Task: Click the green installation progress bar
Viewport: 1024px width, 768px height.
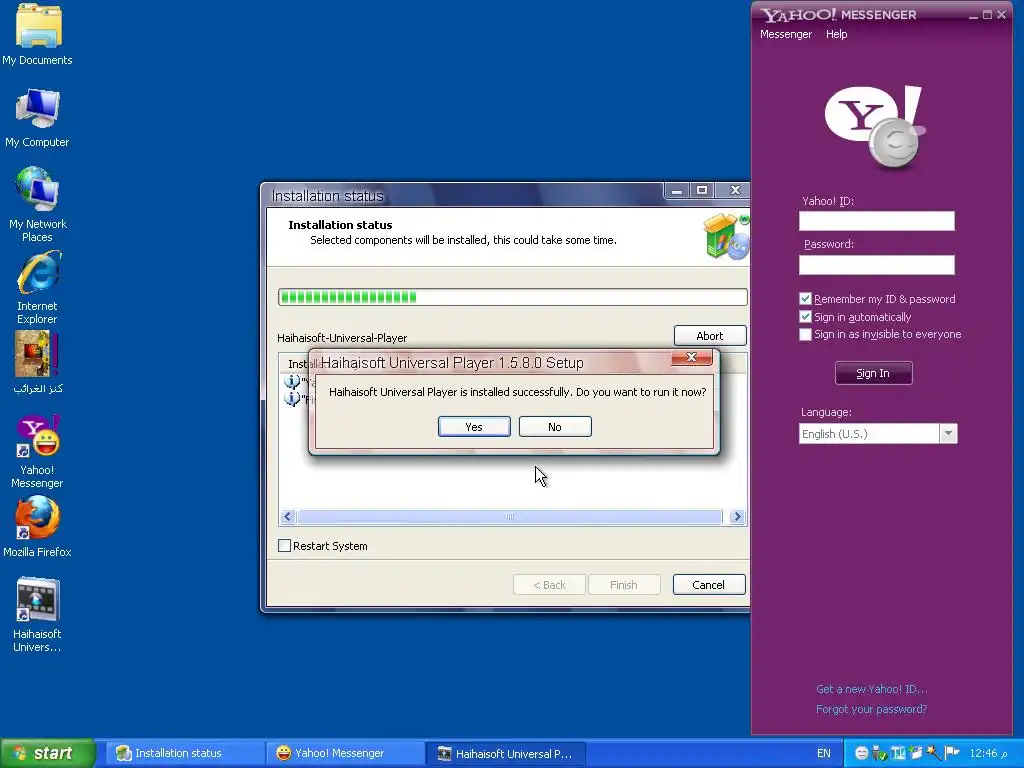Action: point(513,297)
